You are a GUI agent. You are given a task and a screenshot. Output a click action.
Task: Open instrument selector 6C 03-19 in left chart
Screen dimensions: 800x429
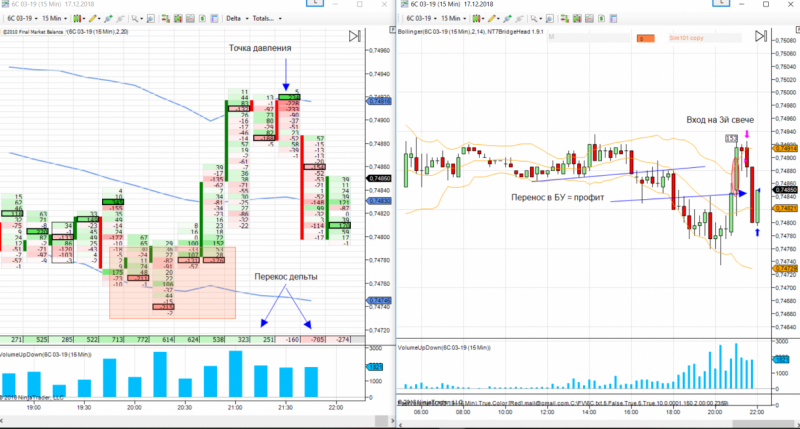22,18
